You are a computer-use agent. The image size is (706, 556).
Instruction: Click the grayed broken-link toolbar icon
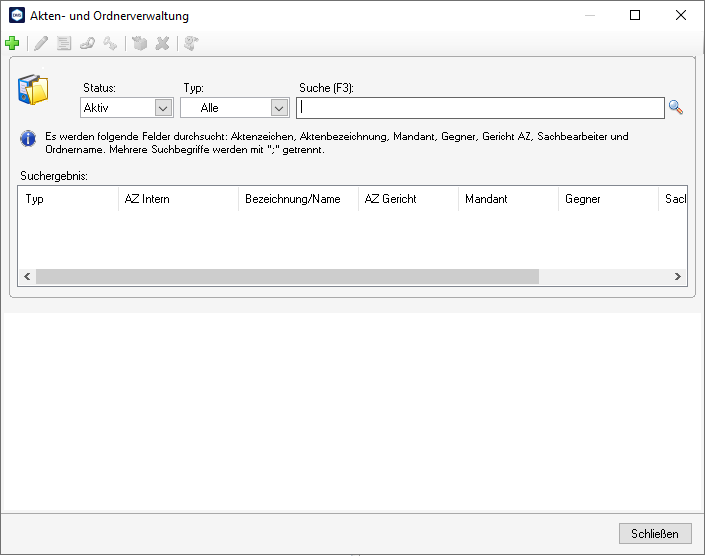tap(110, 43)
